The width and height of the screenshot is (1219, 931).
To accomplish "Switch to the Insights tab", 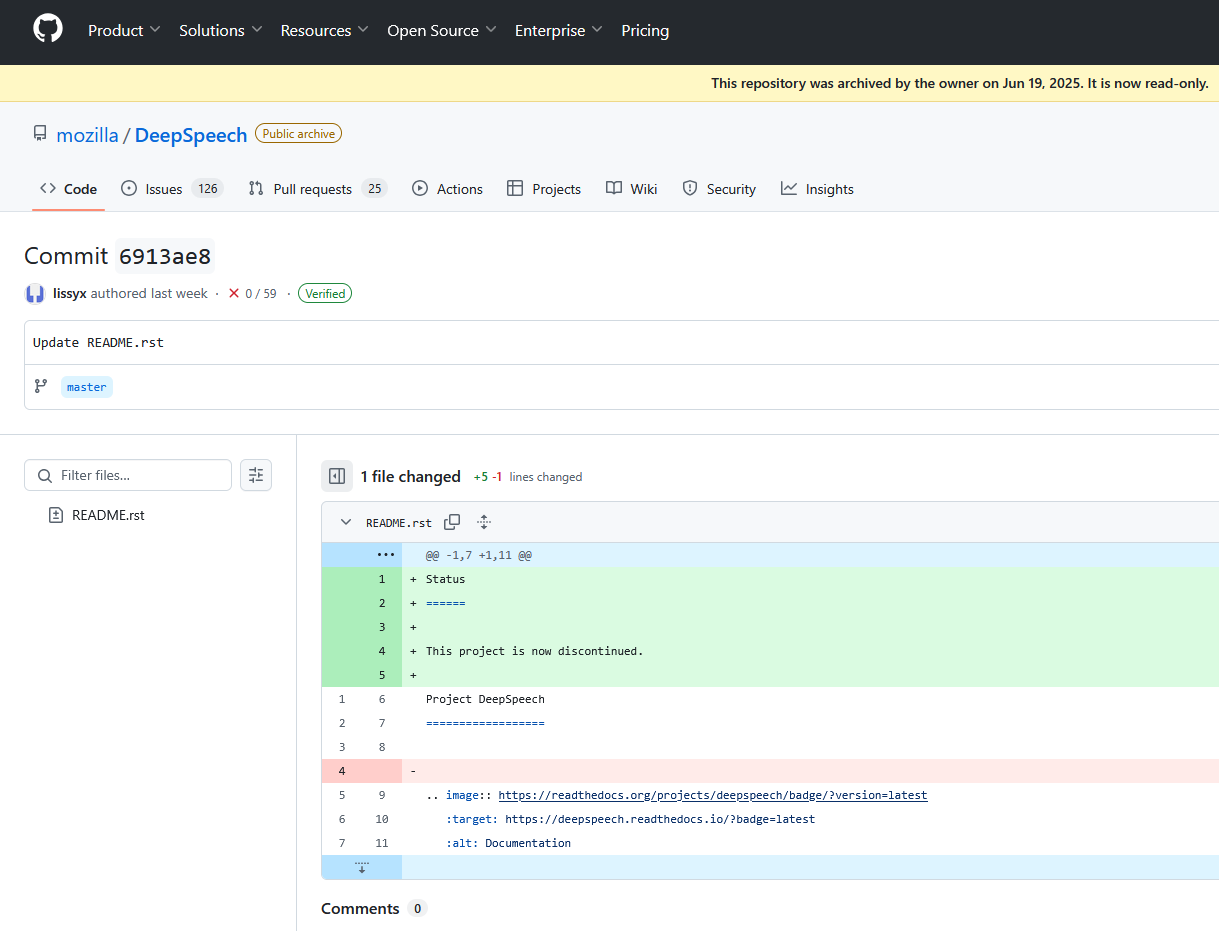I will coord(817,189).
